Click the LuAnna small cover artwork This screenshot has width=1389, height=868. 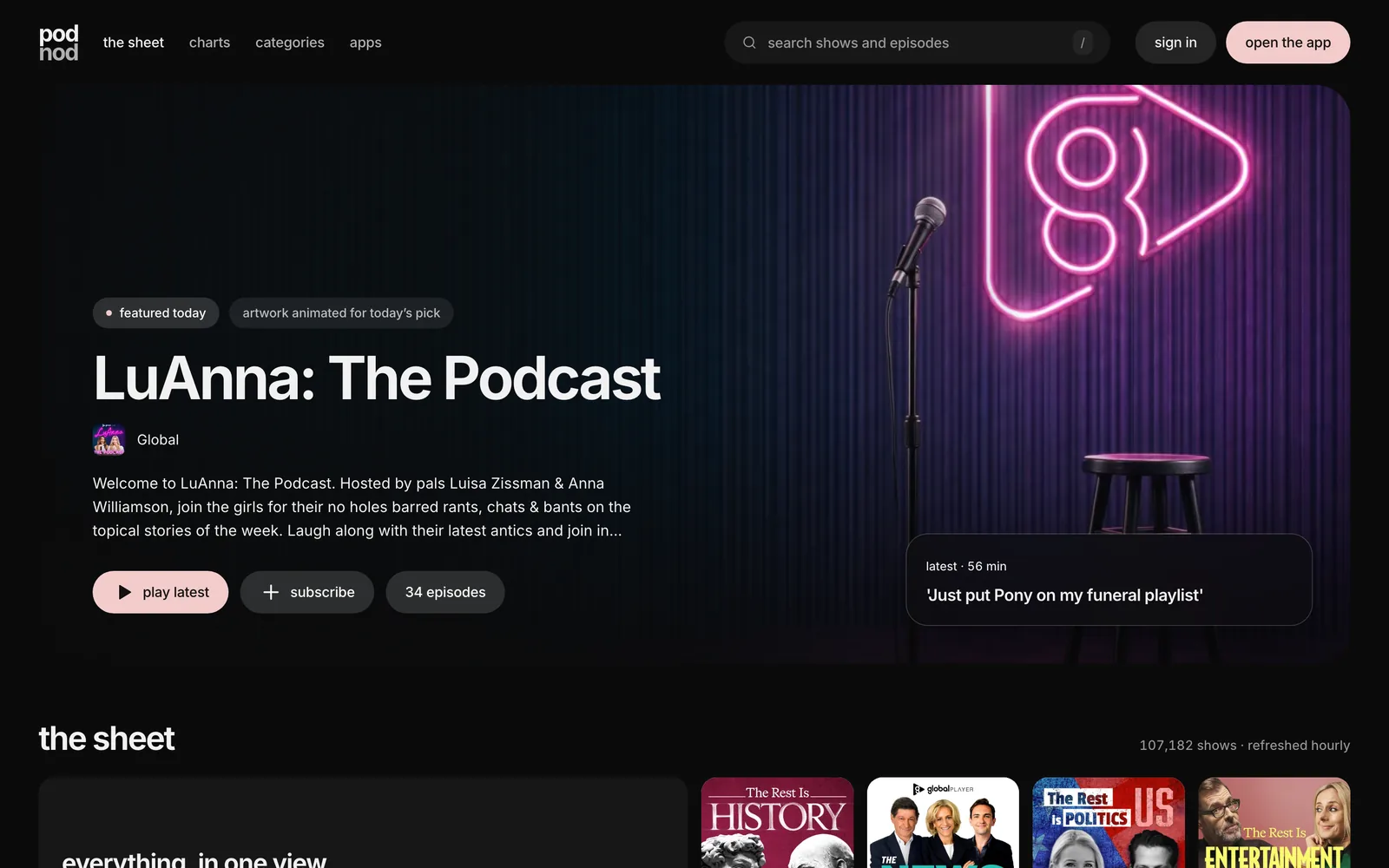click(109, 440)
